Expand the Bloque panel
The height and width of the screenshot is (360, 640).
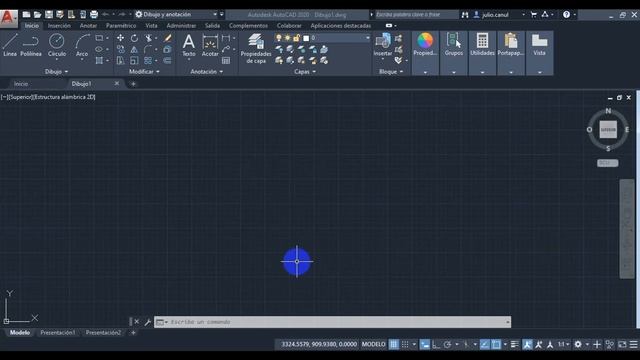tap(391, 71)
